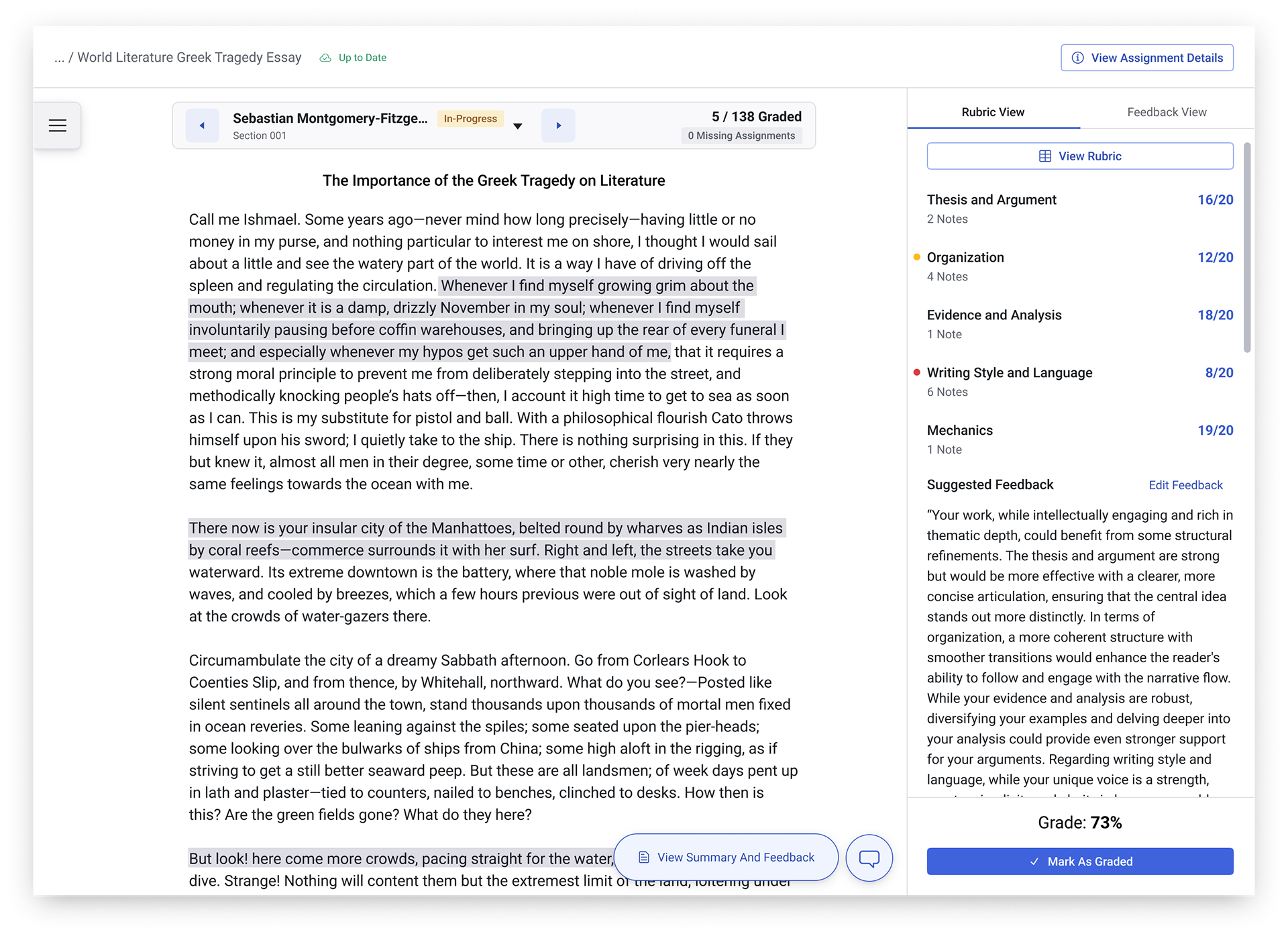
Task: Click the Suggested Feedback heading
Action: point(989,485)
